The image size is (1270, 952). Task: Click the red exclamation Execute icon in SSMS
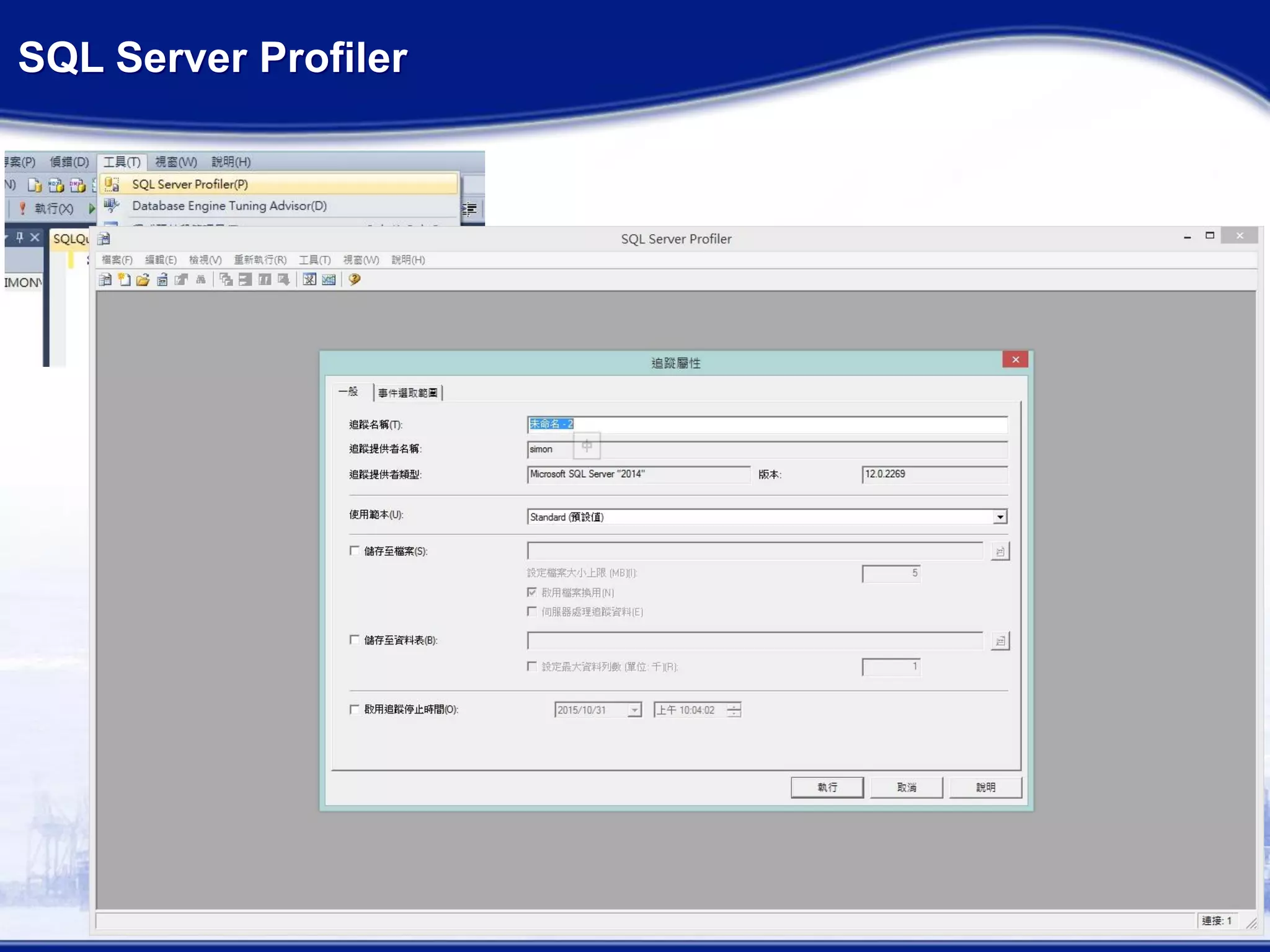23,208
